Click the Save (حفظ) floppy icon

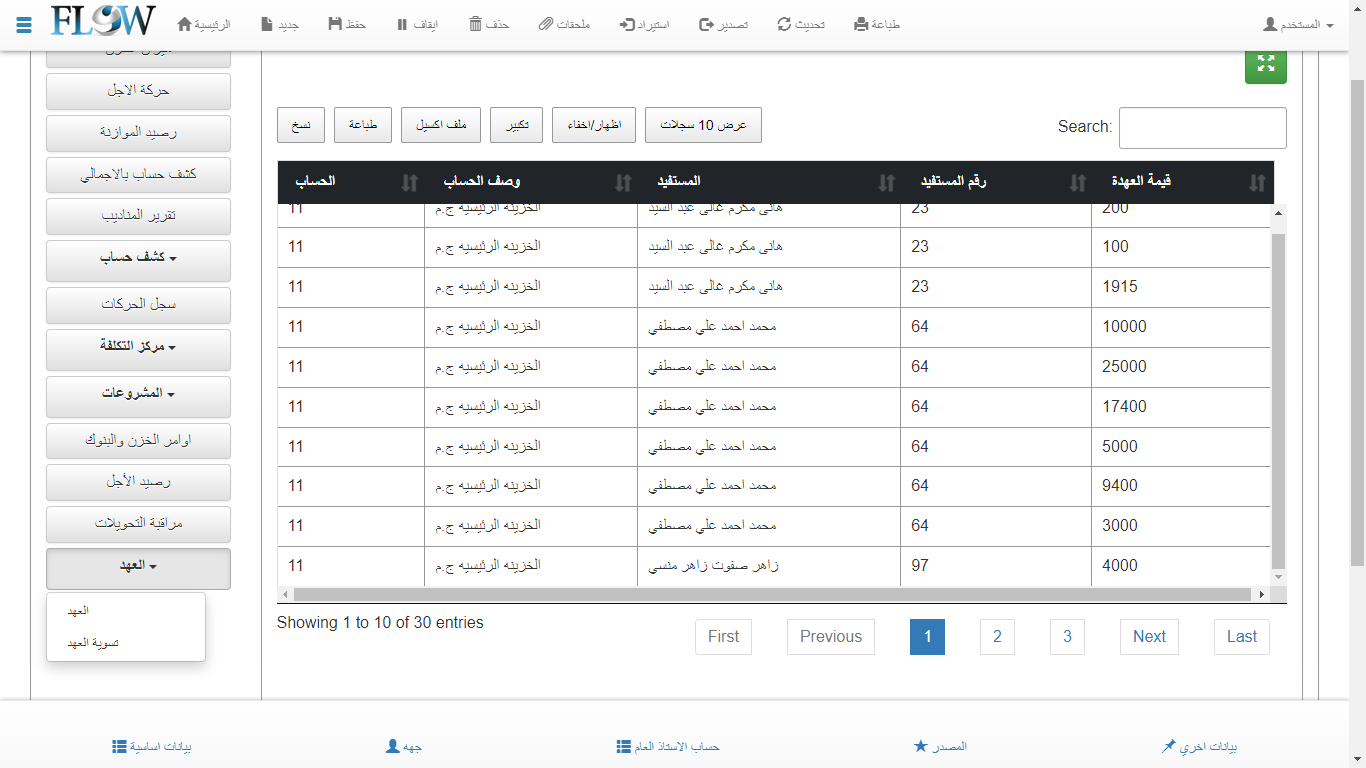tap(335, 24)
